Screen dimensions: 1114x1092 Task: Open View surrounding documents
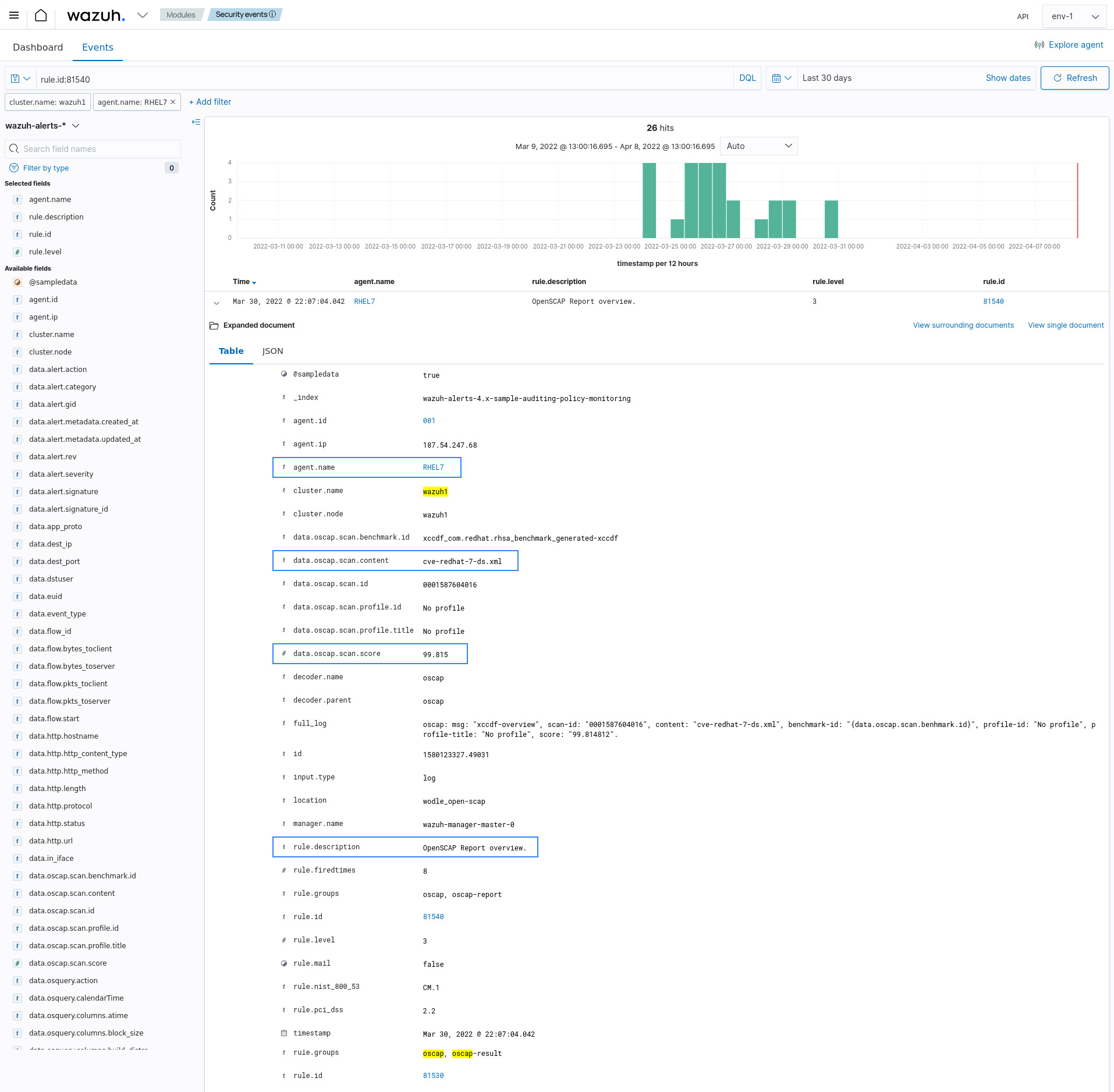(x=963, y=325)
